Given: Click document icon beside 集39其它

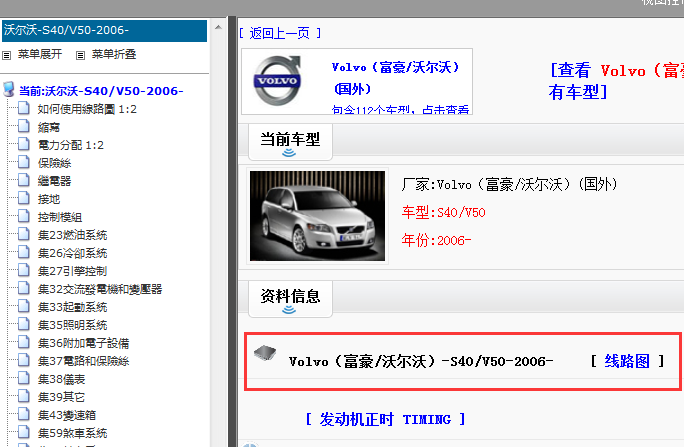Looking at the screenshot, I should (x=24, y=396).
